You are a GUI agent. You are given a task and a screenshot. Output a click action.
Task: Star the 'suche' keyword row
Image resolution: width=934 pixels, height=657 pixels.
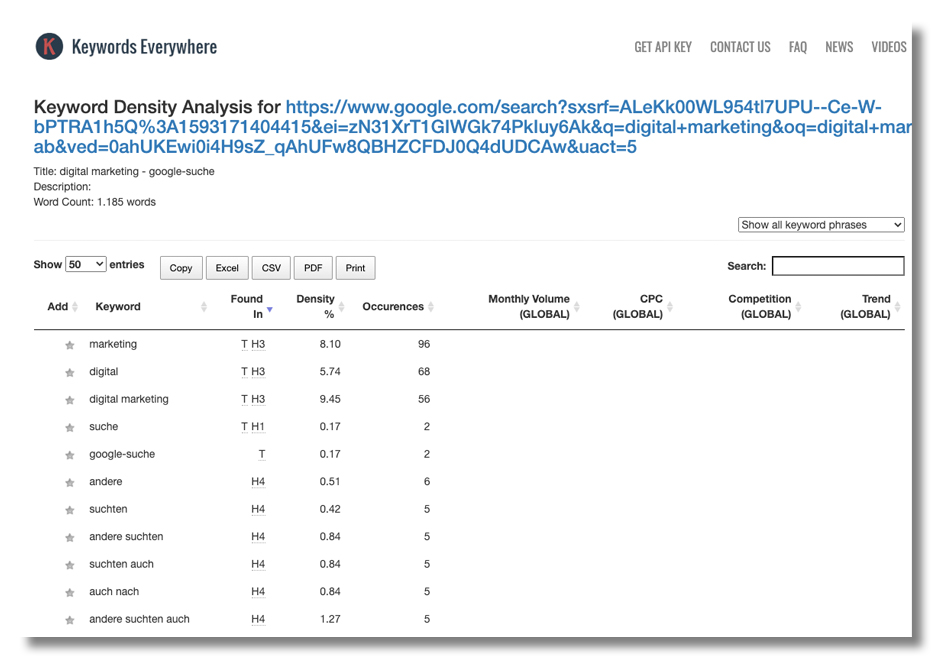pyautogui.click(x=70, y=428)
